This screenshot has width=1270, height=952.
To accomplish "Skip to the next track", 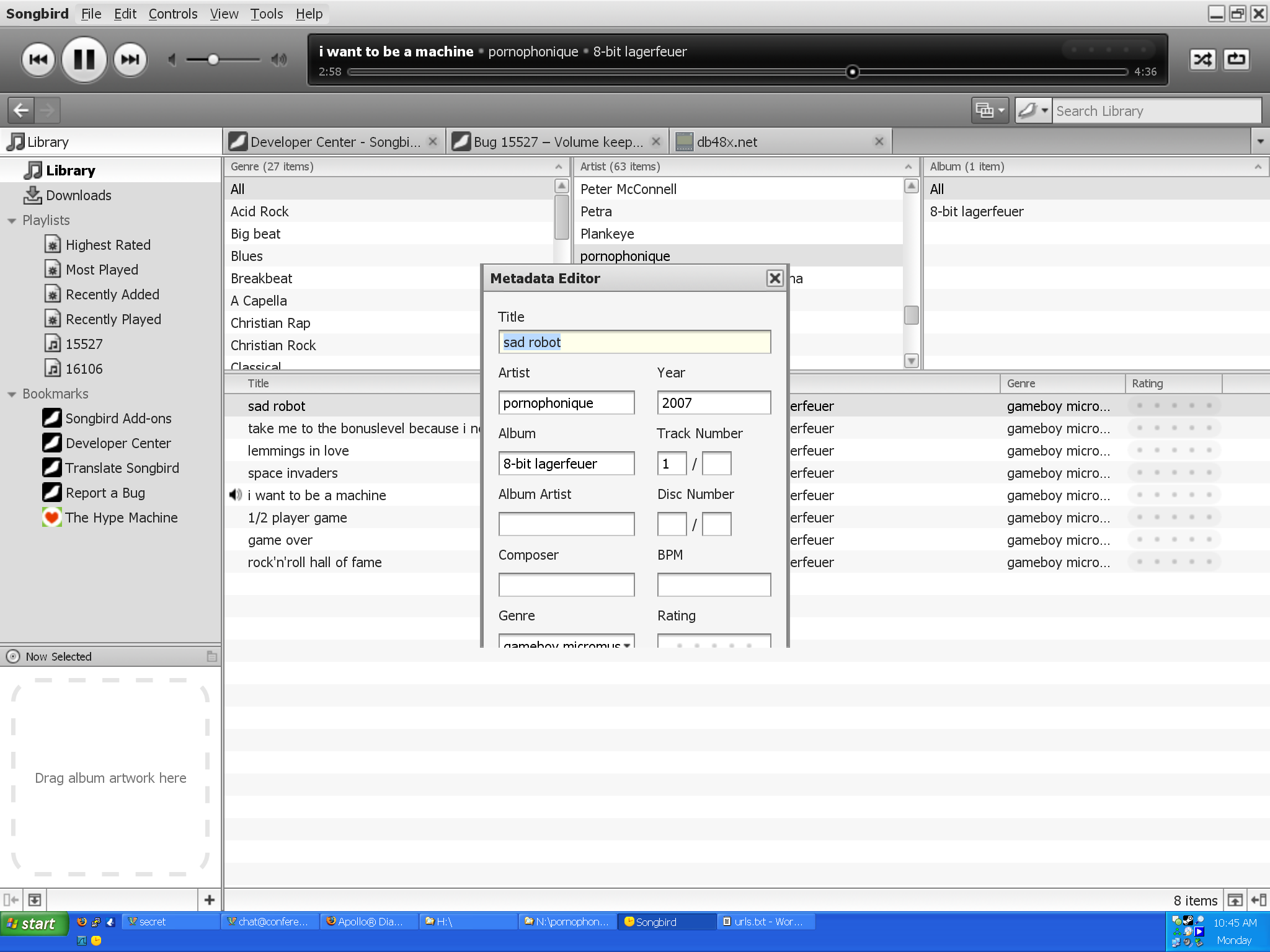I will tap(130, 60).
